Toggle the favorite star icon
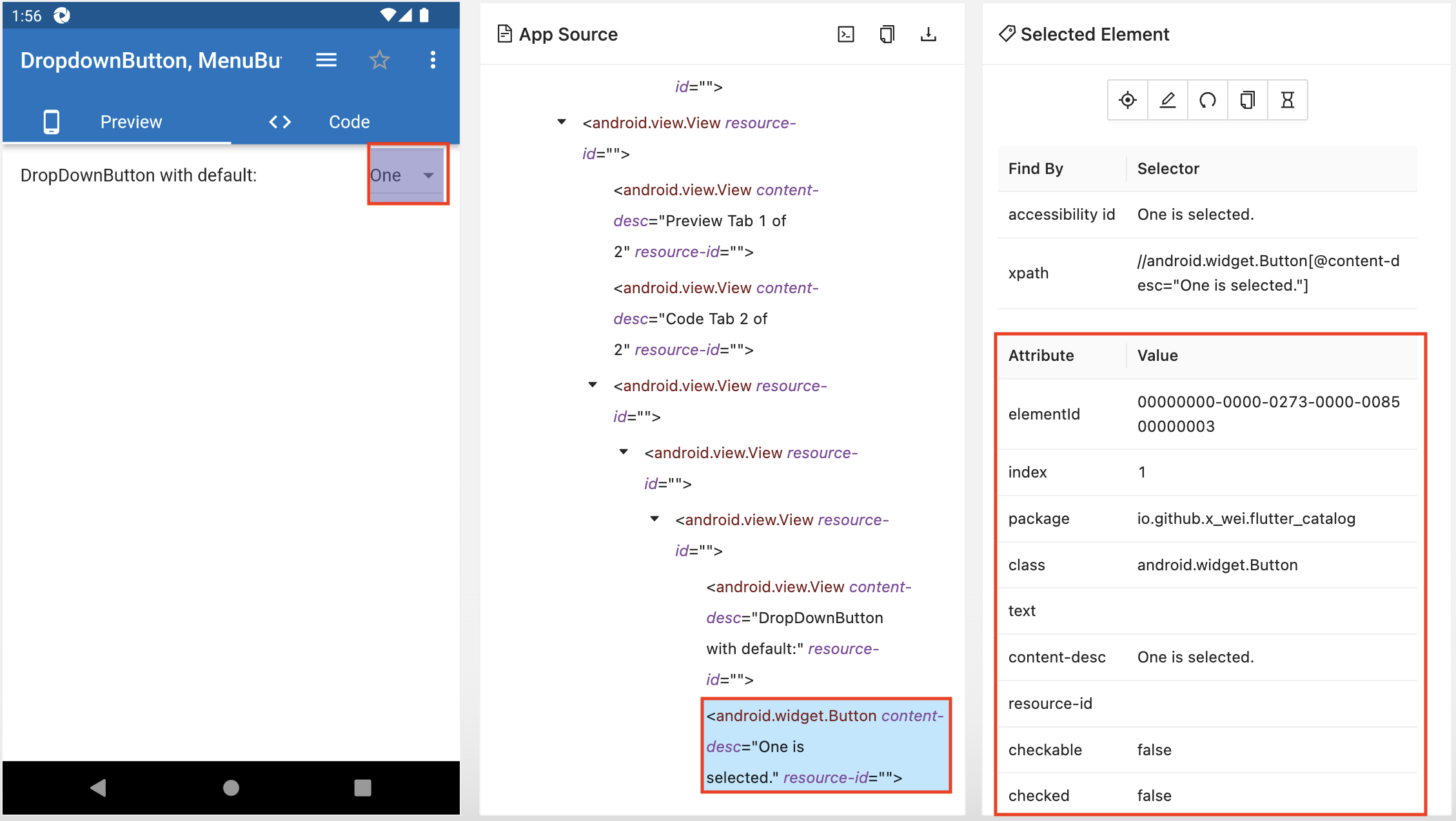The image size is (1456, 821). click(379, 60)
